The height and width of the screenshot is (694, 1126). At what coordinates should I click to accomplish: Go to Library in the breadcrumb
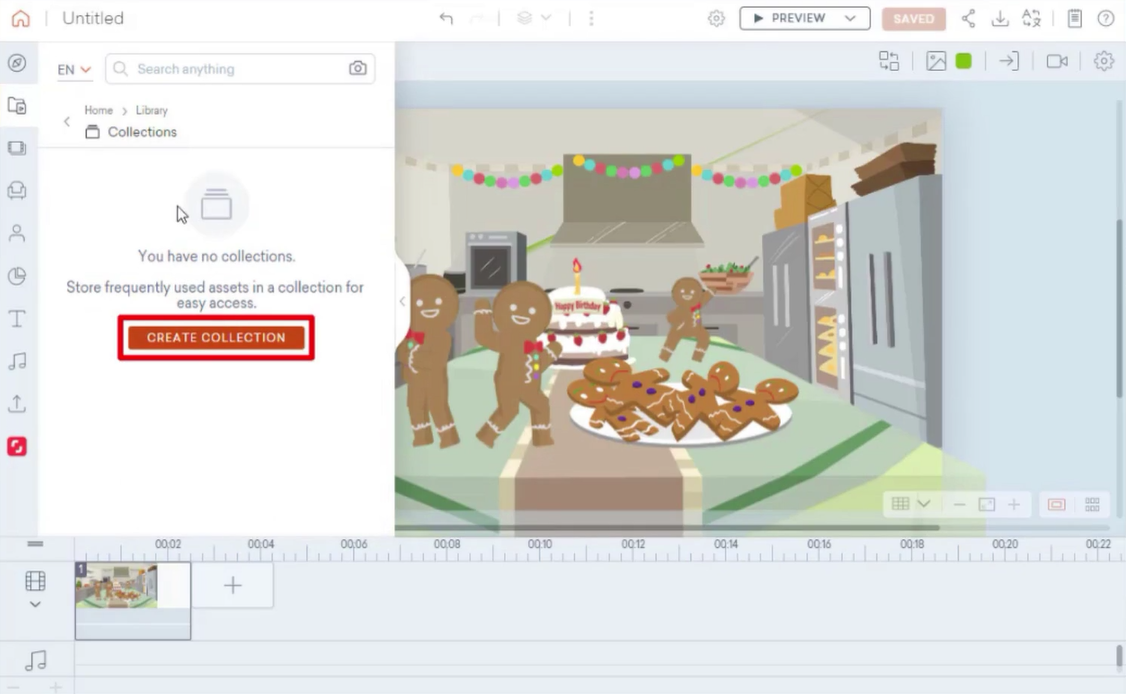click(152, 110)
